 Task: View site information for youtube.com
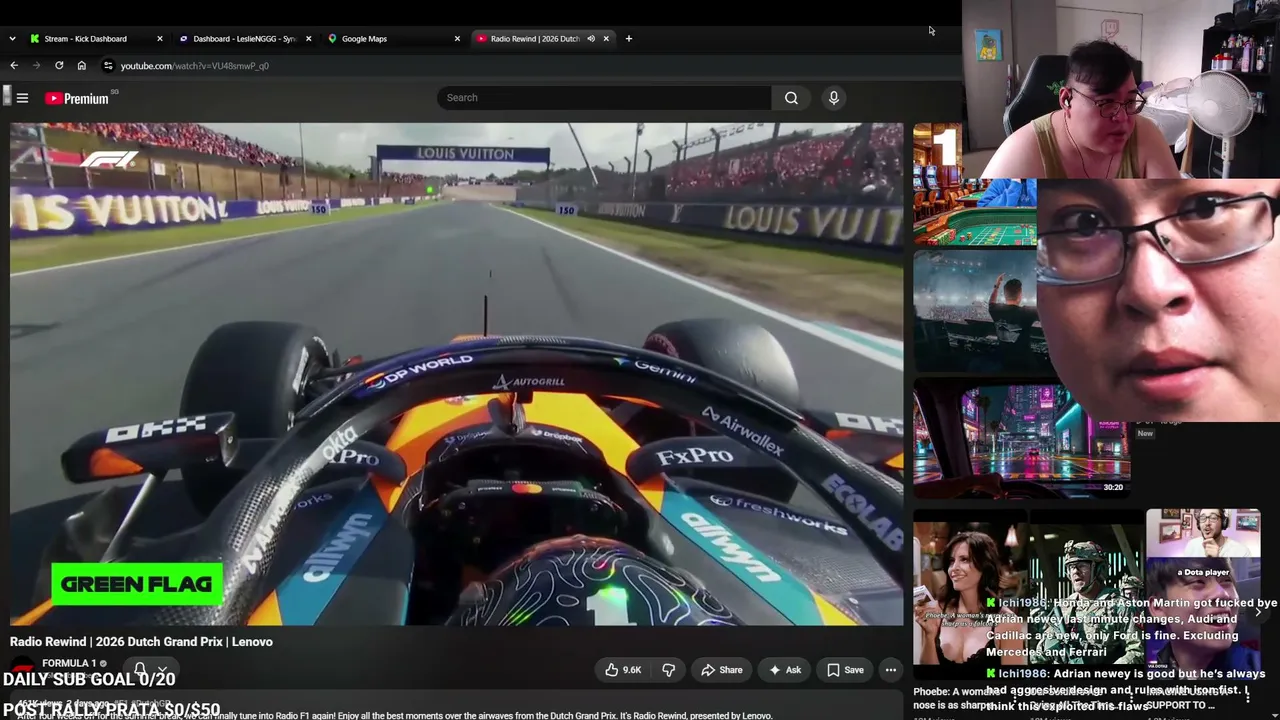(x=108, y=66)
